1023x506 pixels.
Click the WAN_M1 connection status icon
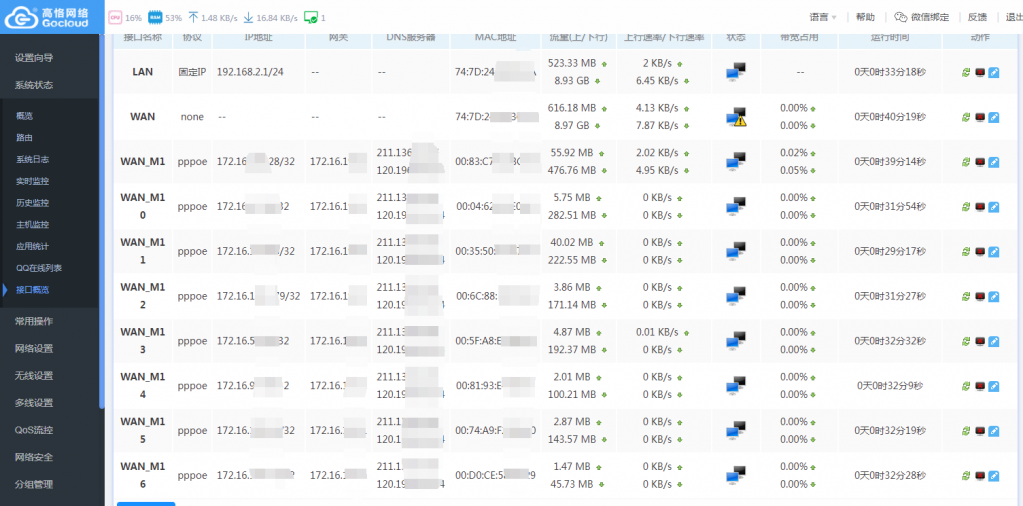[736, 161]
